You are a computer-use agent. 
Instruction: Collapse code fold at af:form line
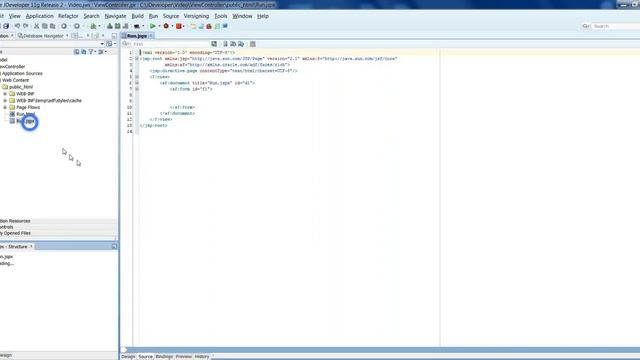(137, 89)
